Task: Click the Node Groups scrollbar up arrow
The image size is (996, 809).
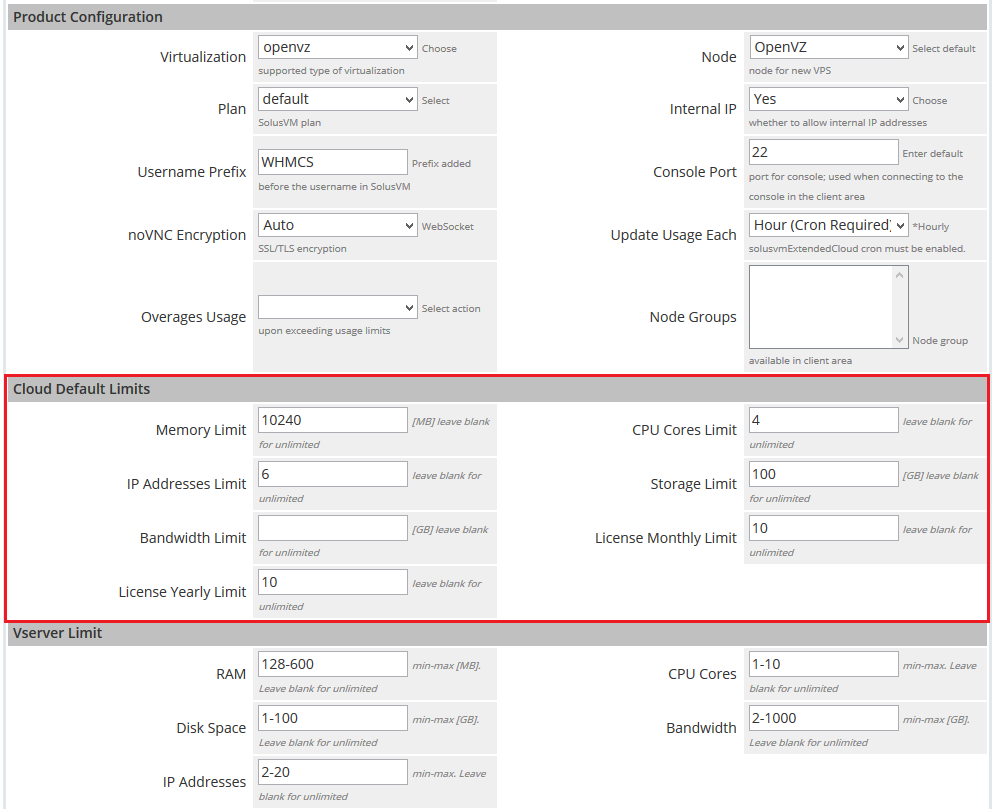Action: [899, 275]
